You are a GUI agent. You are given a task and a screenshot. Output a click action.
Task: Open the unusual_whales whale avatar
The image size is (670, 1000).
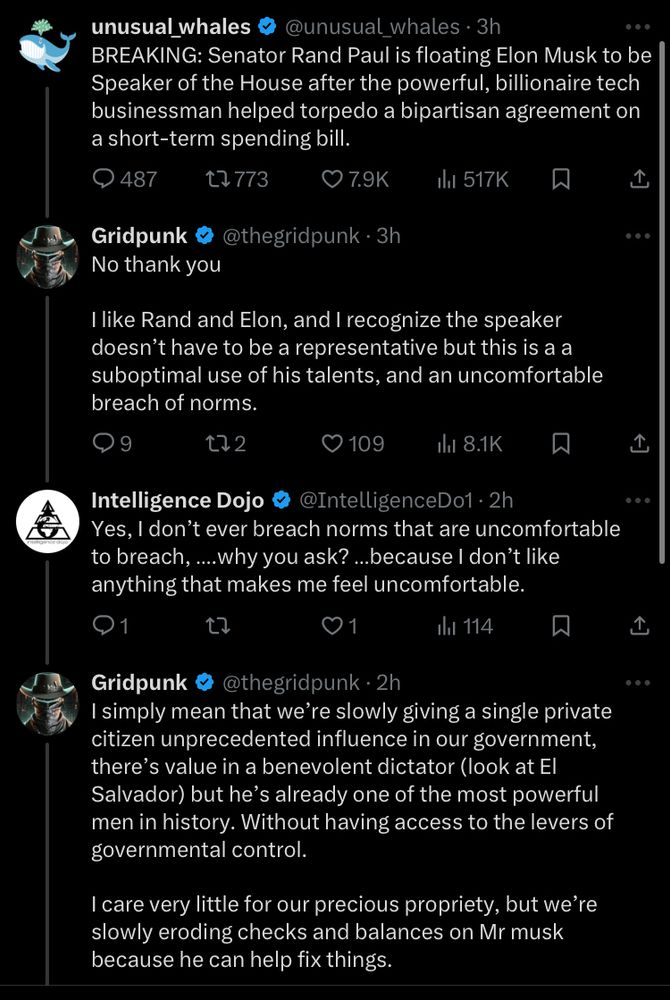coord(47,47)
